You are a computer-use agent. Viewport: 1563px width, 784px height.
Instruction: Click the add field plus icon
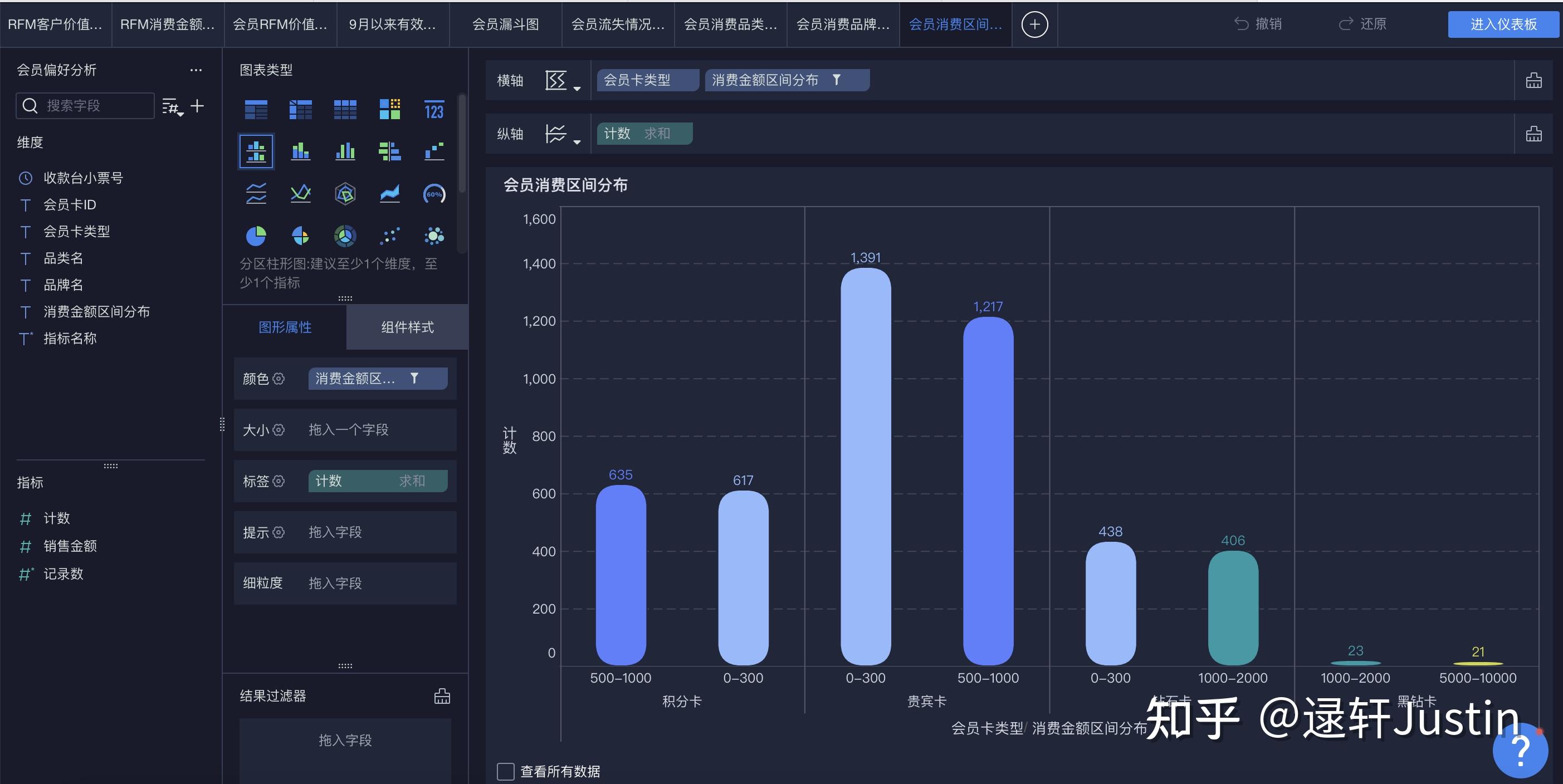click(197, 106)
